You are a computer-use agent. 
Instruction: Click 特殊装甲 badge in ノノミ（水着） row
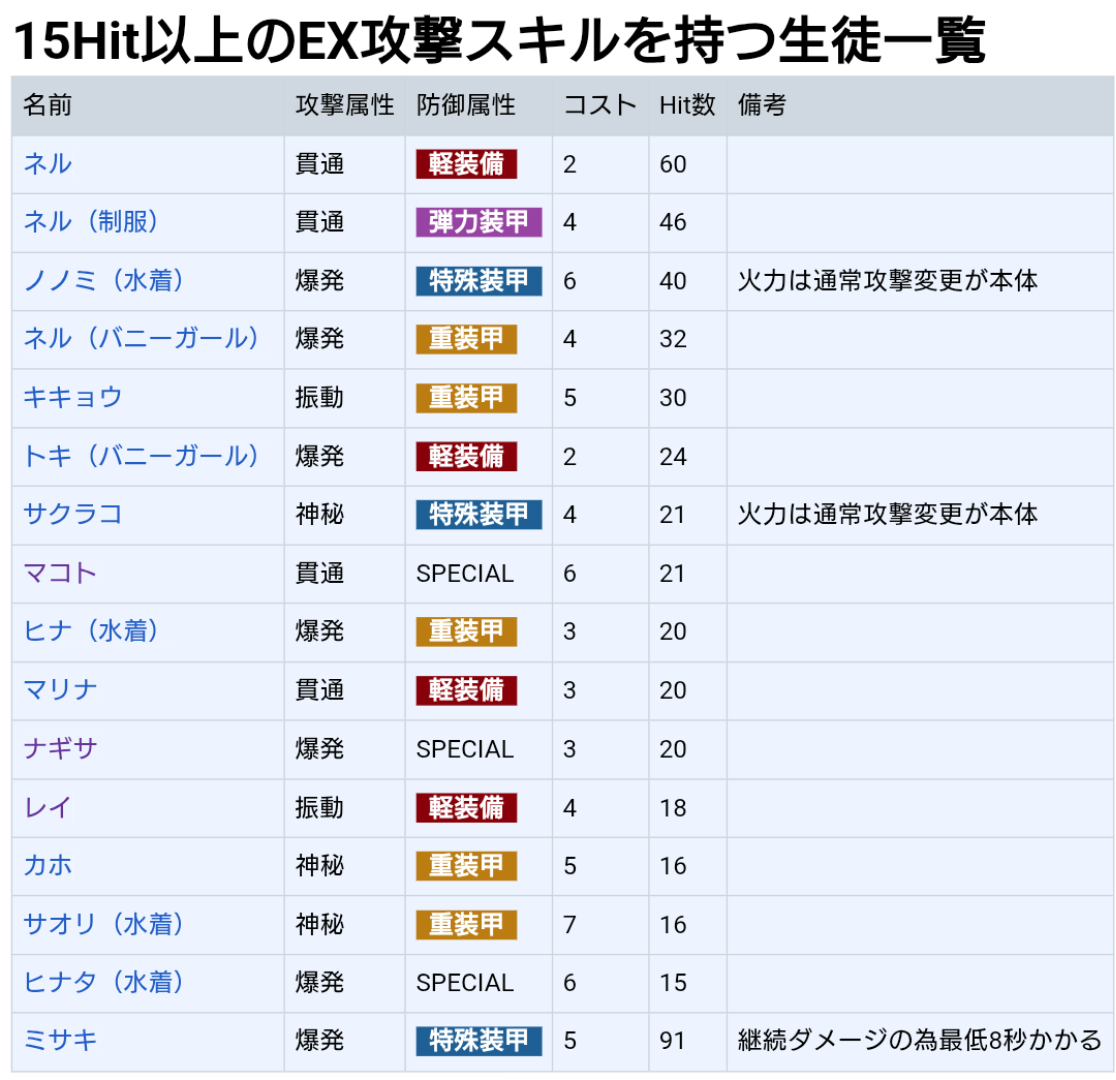pyautogui.click(x=479, y=281)
